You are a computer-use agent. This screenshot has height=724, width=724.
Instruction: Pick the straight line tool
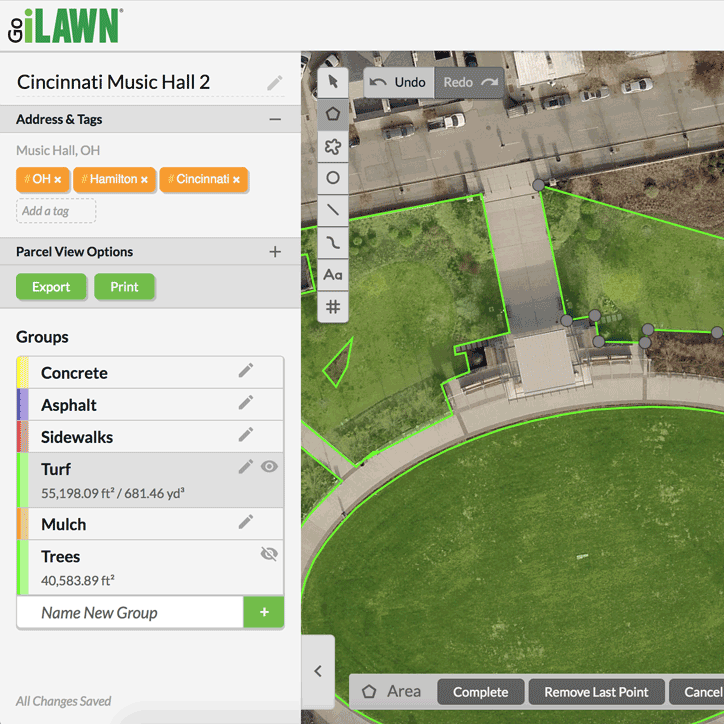pos(333,210)
